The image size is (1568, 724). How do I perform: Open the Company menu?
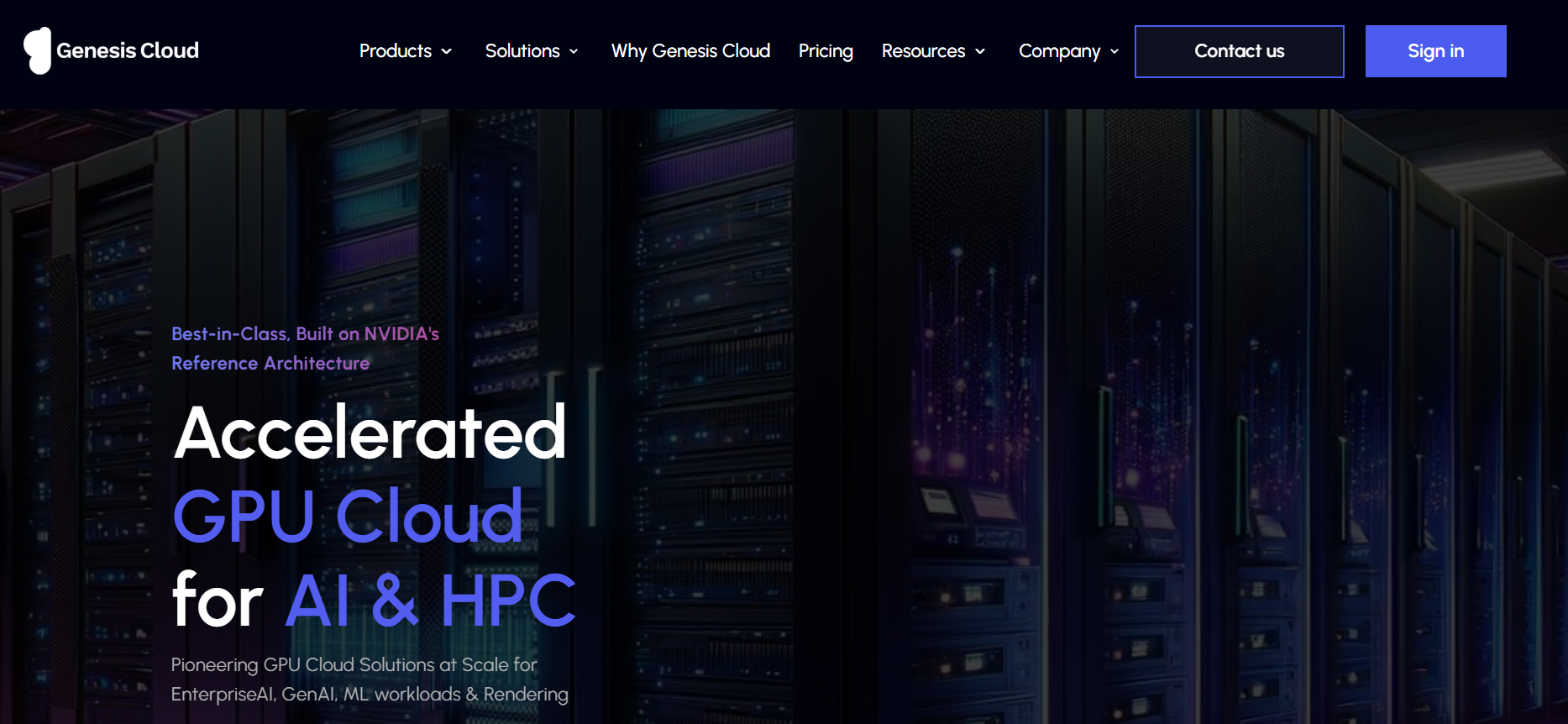tap(1059, 51)
